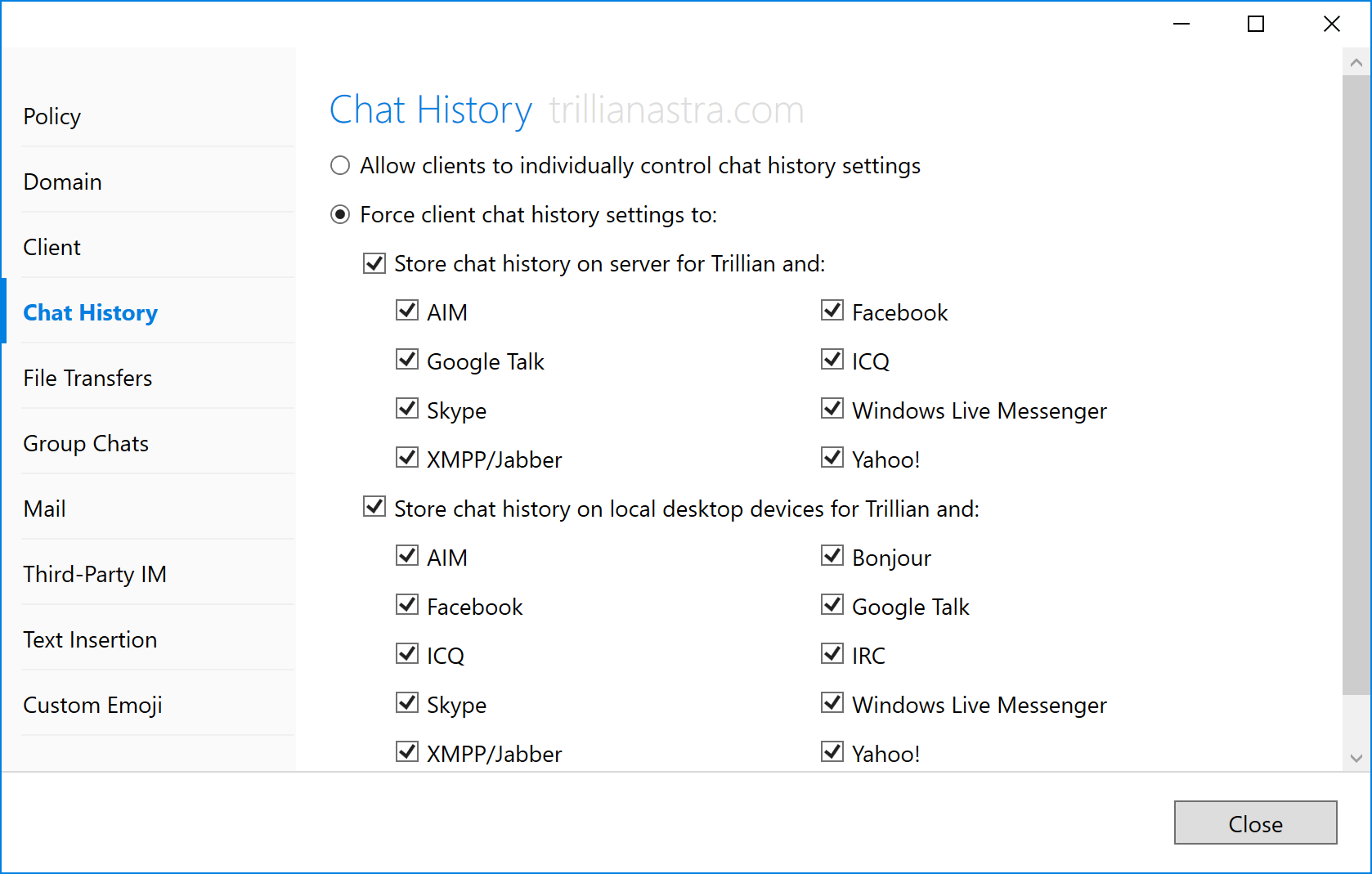
Task: Close the window with the X icon
Action: (x=1332, y=24)
